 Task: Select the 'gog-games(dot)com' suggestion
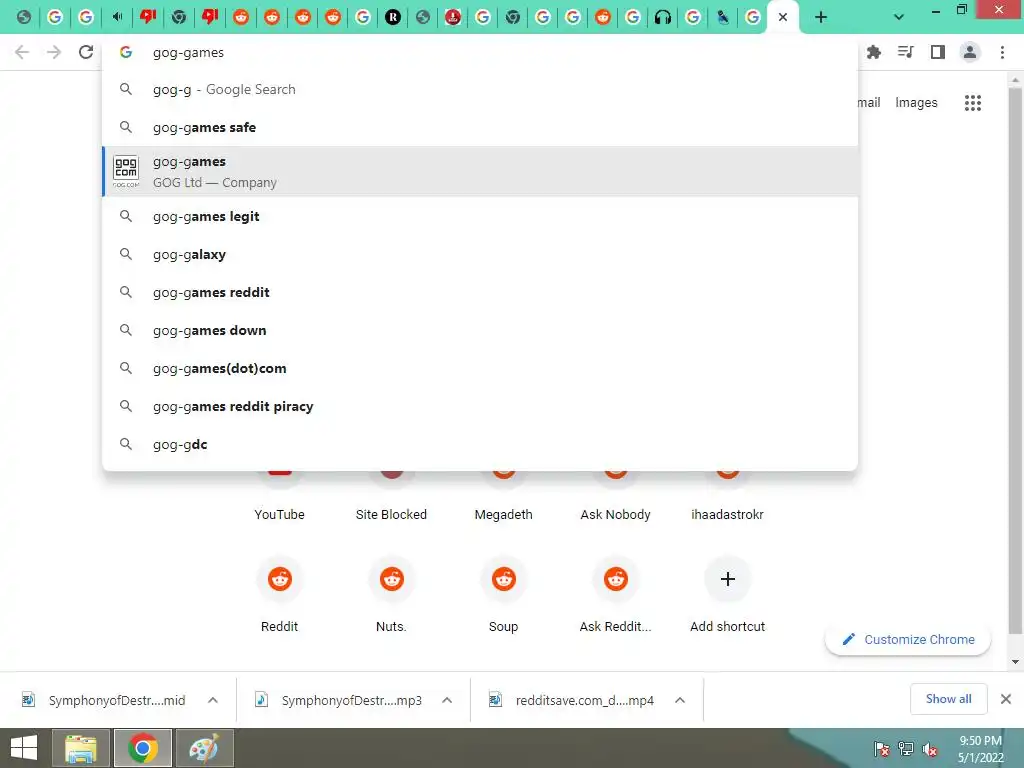coord(479,368)
